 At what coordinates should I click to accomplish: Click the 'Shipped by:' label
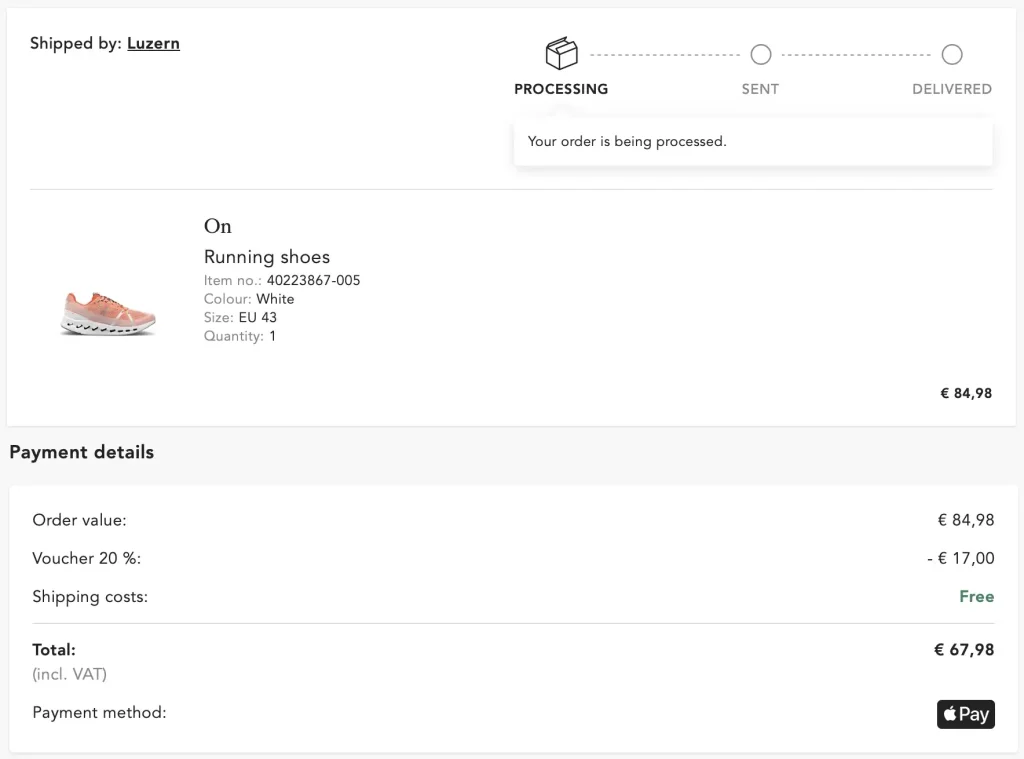(x=76, y=44)
